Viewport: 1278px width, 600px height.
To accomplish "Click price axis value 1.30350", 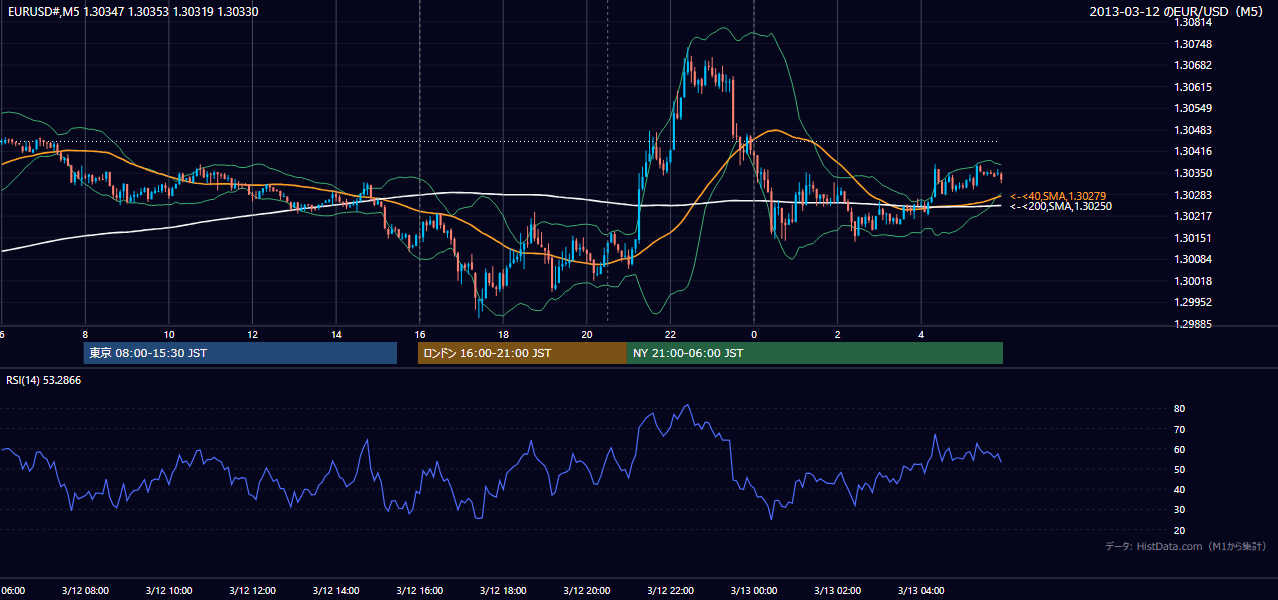I will pos(1192,173).
